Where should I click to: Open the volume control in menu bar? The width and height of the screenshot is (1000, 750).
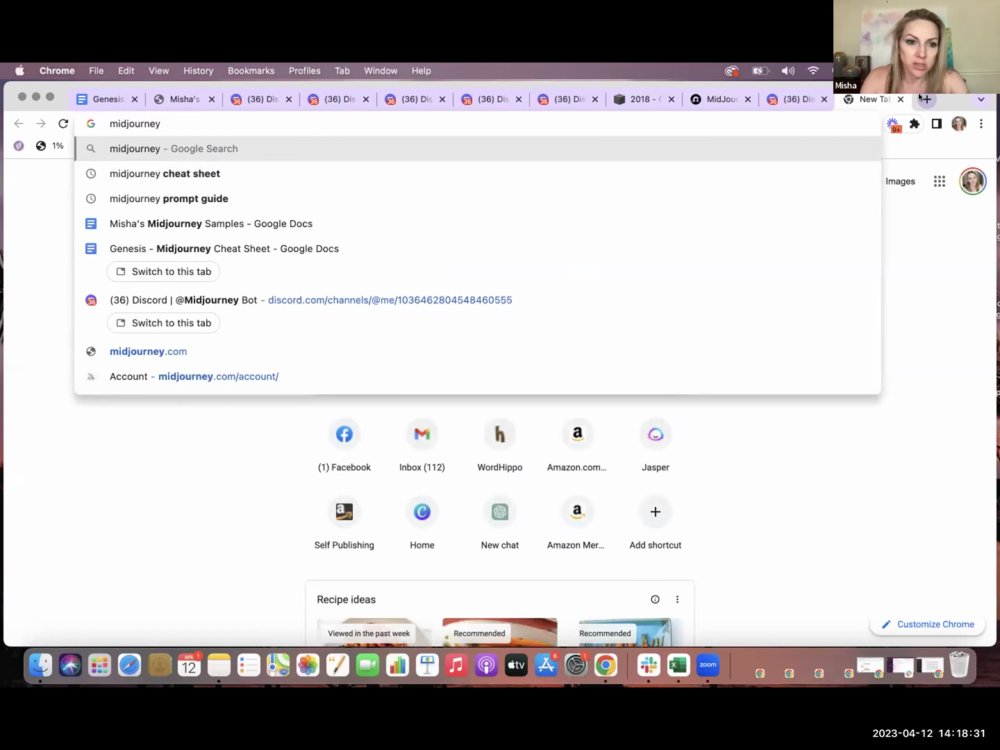coord(788,71)
